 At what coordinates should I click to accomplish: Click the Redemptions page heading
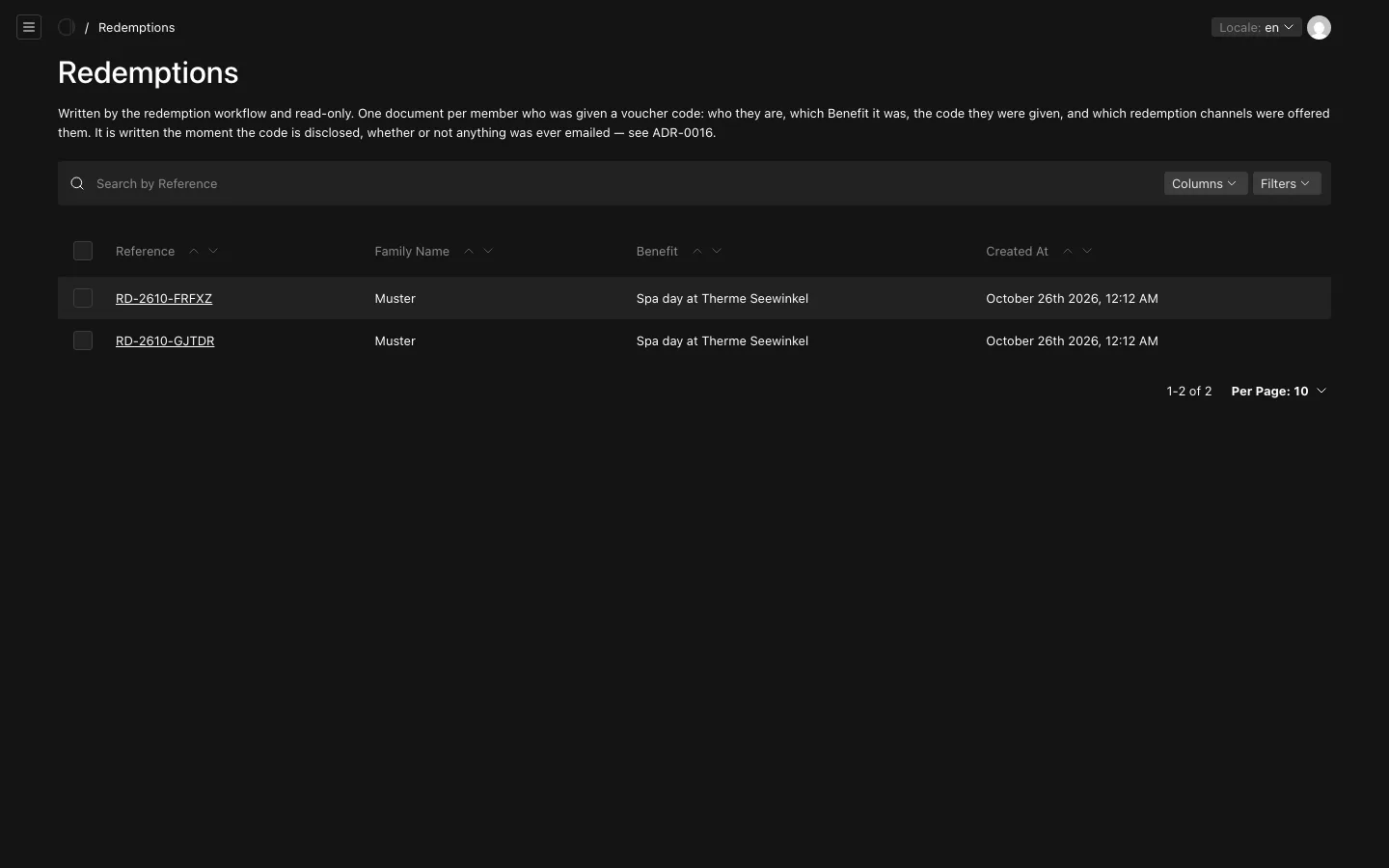149,72
